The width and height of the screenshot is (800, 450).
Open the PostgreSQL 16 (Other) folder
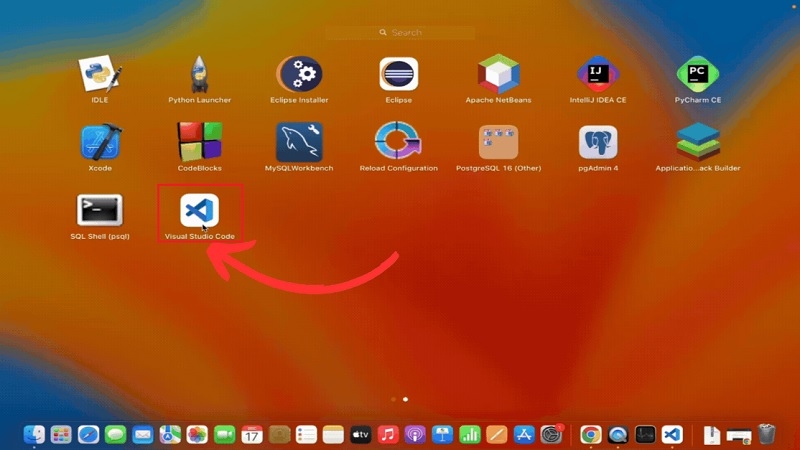tap(498, 142)
